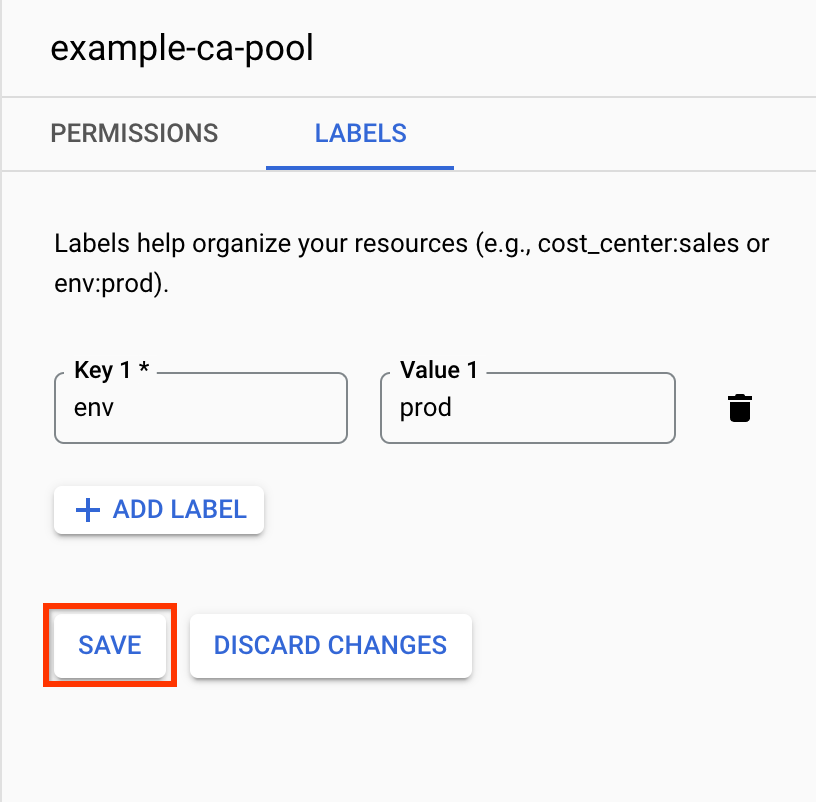Click the blue underline beneath Labels tab

[x=360, y=167]
